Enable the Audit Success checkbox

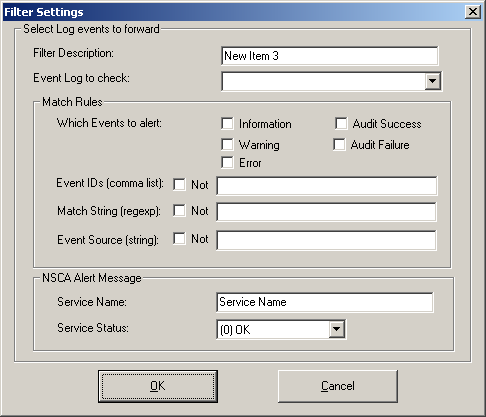point(341,123)
